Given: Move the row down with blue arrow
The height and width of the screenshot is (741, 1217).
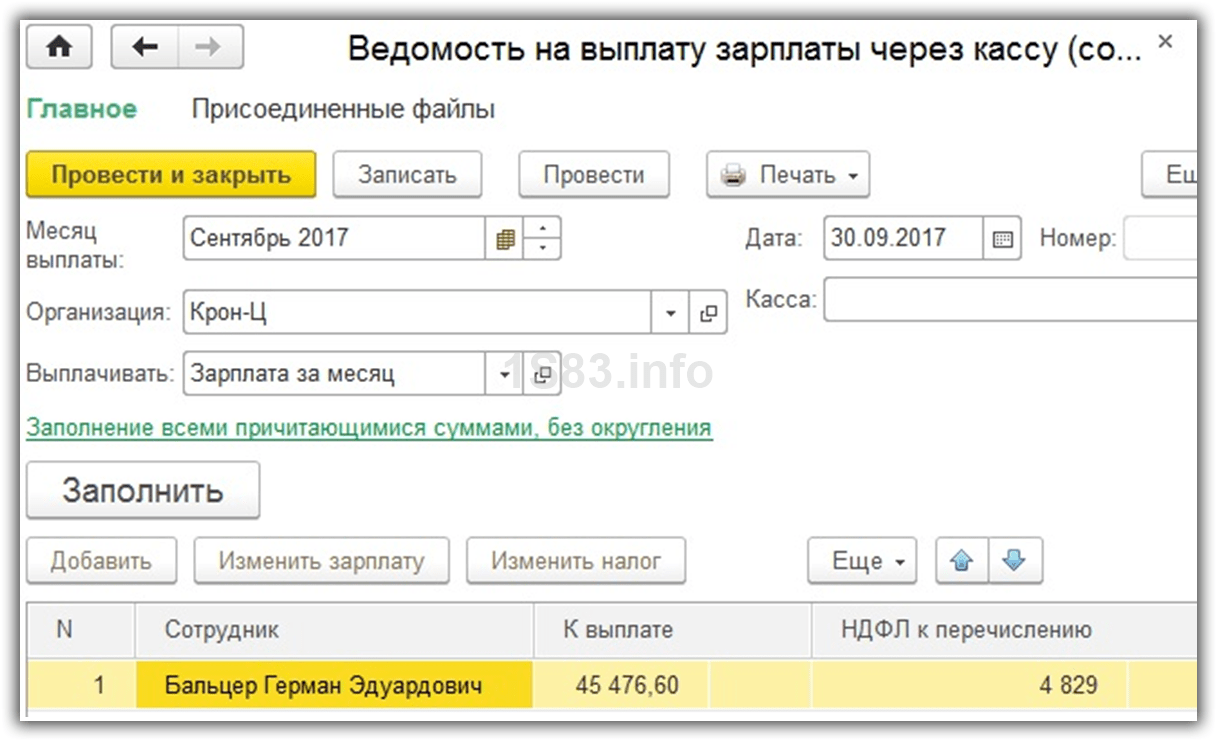Looking at the screenshot, I should (1015, 561).
